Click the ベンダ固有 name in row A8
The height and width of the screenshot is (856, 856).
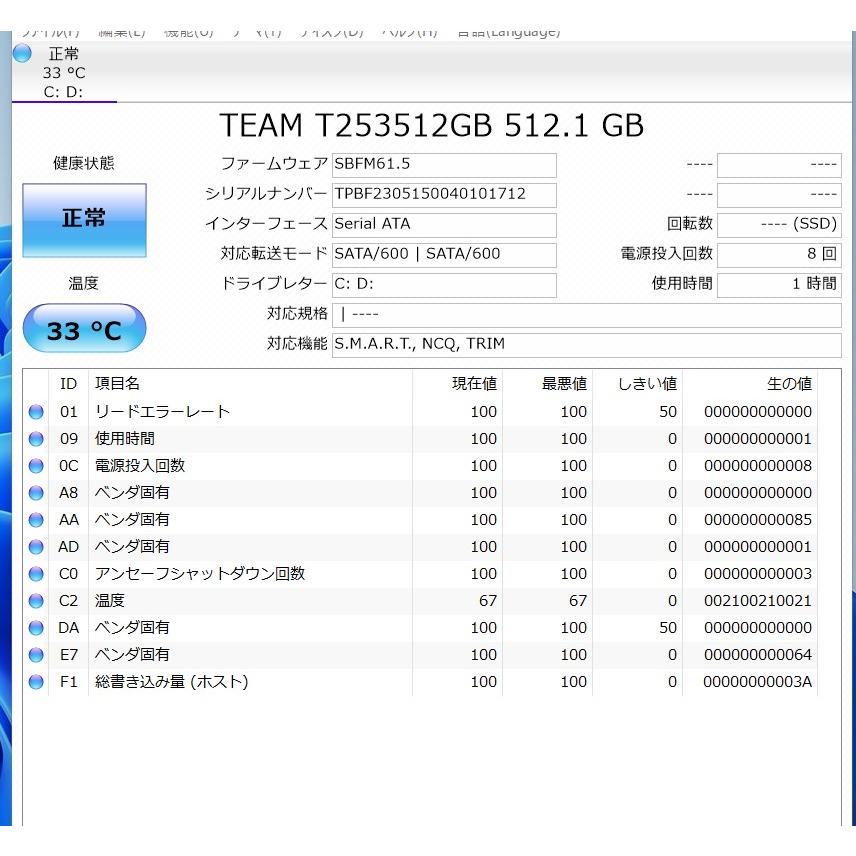pyautogui.click(x=132, y=493)
